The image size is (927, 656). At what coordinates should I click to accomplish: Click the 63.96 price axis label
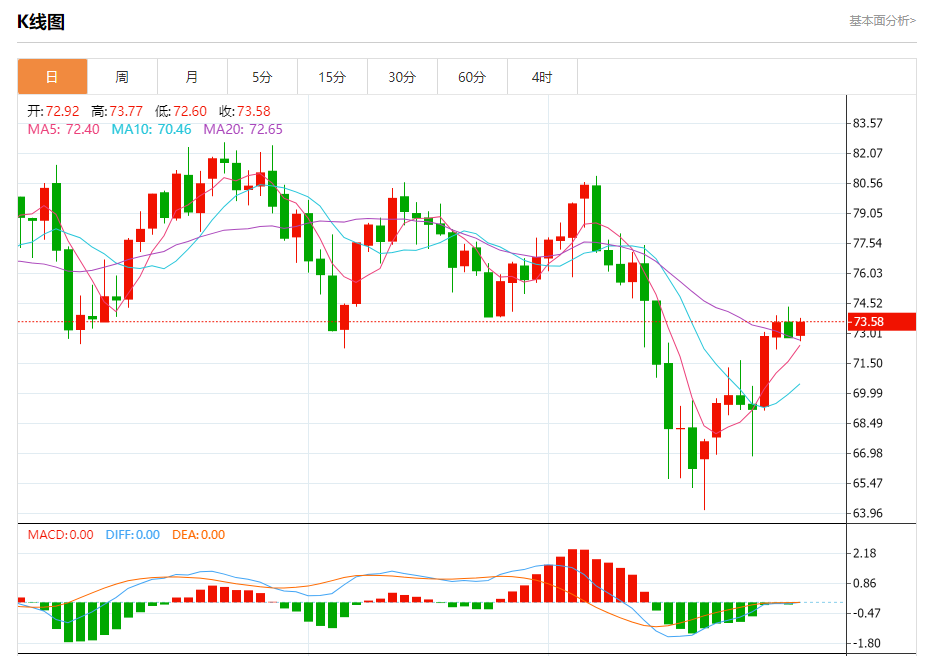[x=867, y=513]
